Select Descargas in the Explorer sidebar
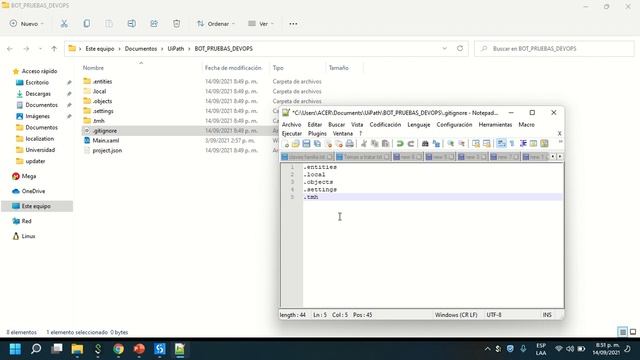The height and width of the screenshot is (360, 640). point(38,93)
